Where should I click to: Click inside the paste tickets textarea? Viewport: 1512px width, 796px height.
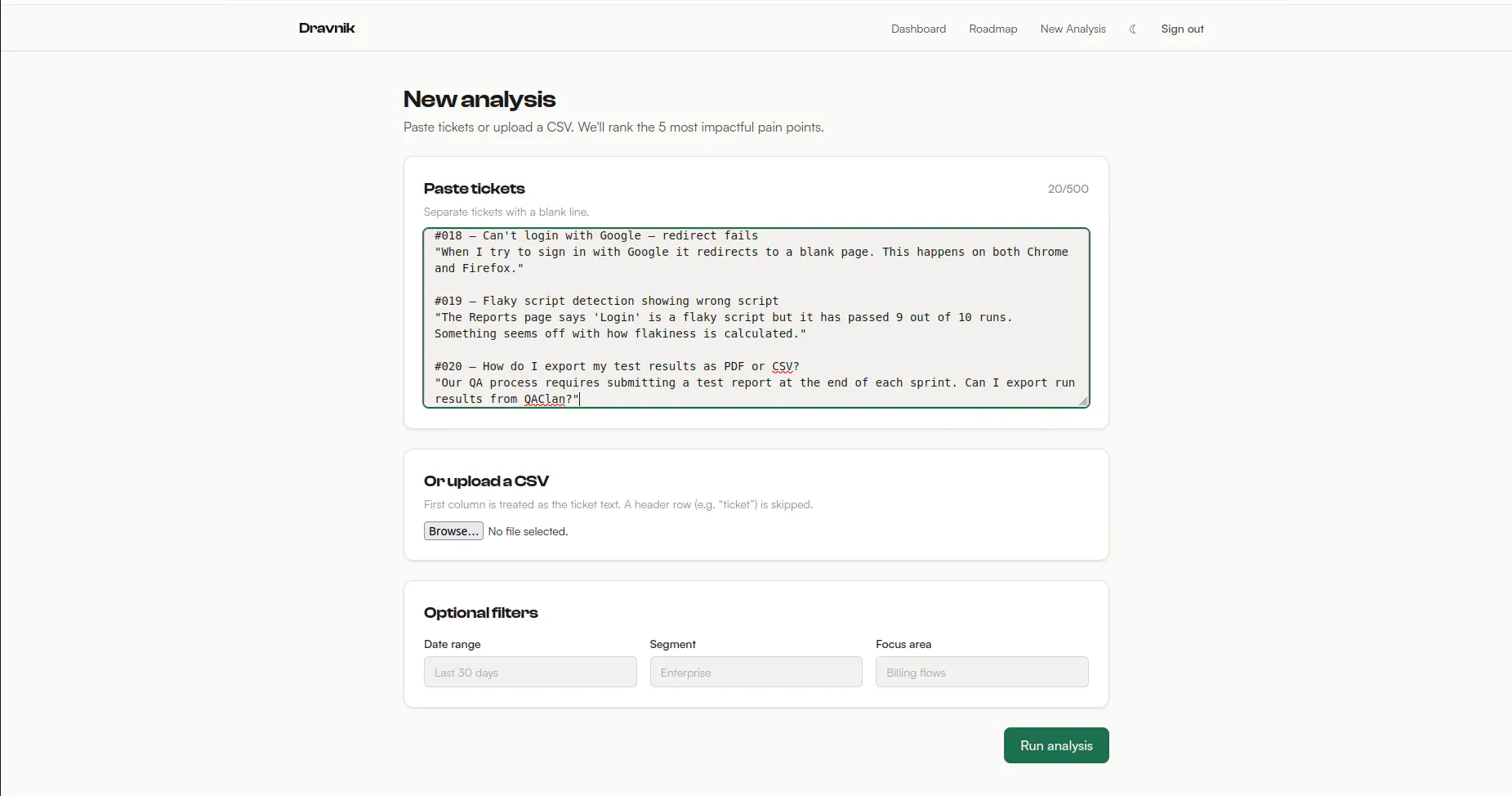[756, 318]
